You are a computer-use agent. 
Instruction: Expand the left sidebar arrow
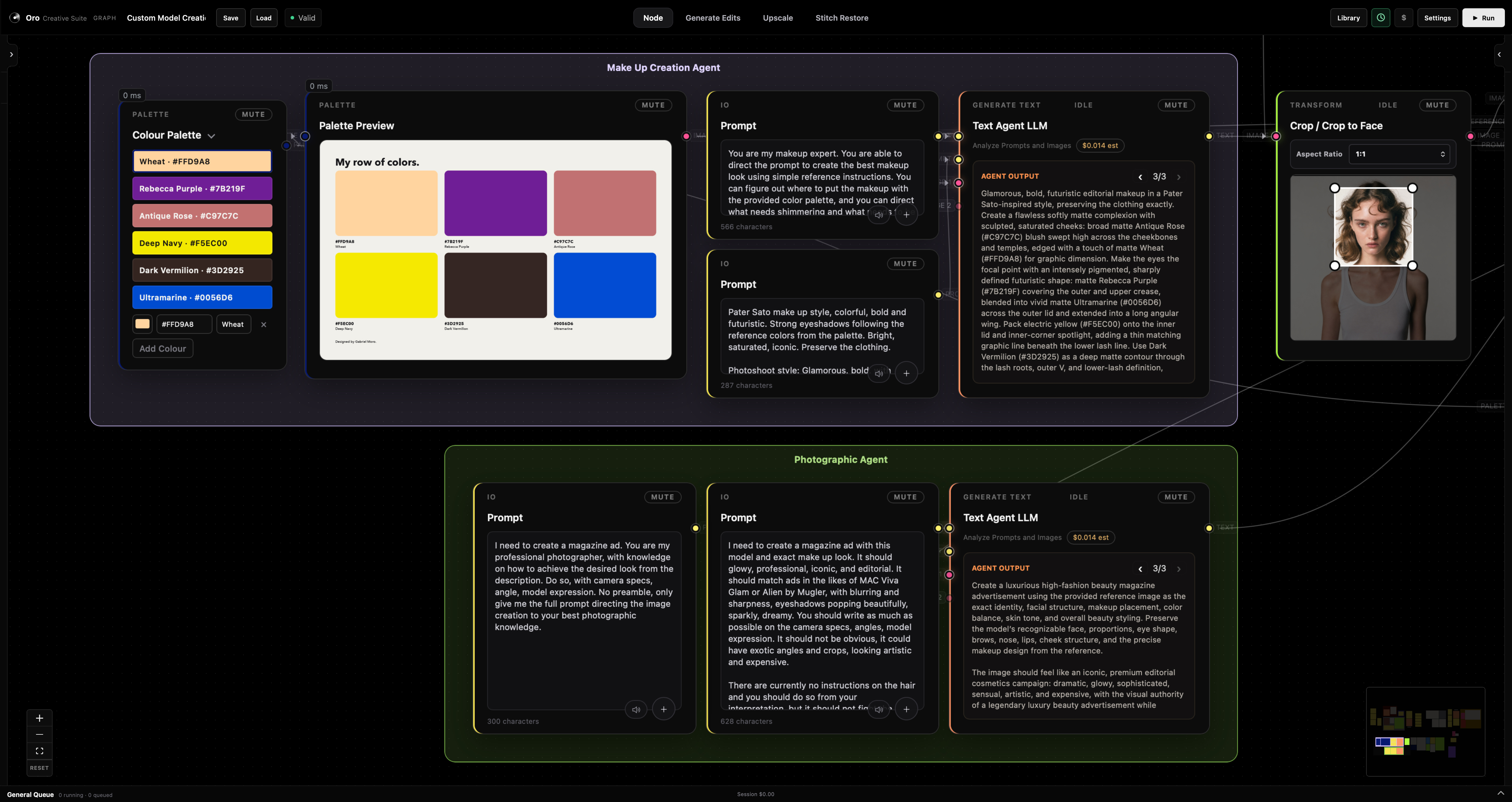[x=11, y=55]
